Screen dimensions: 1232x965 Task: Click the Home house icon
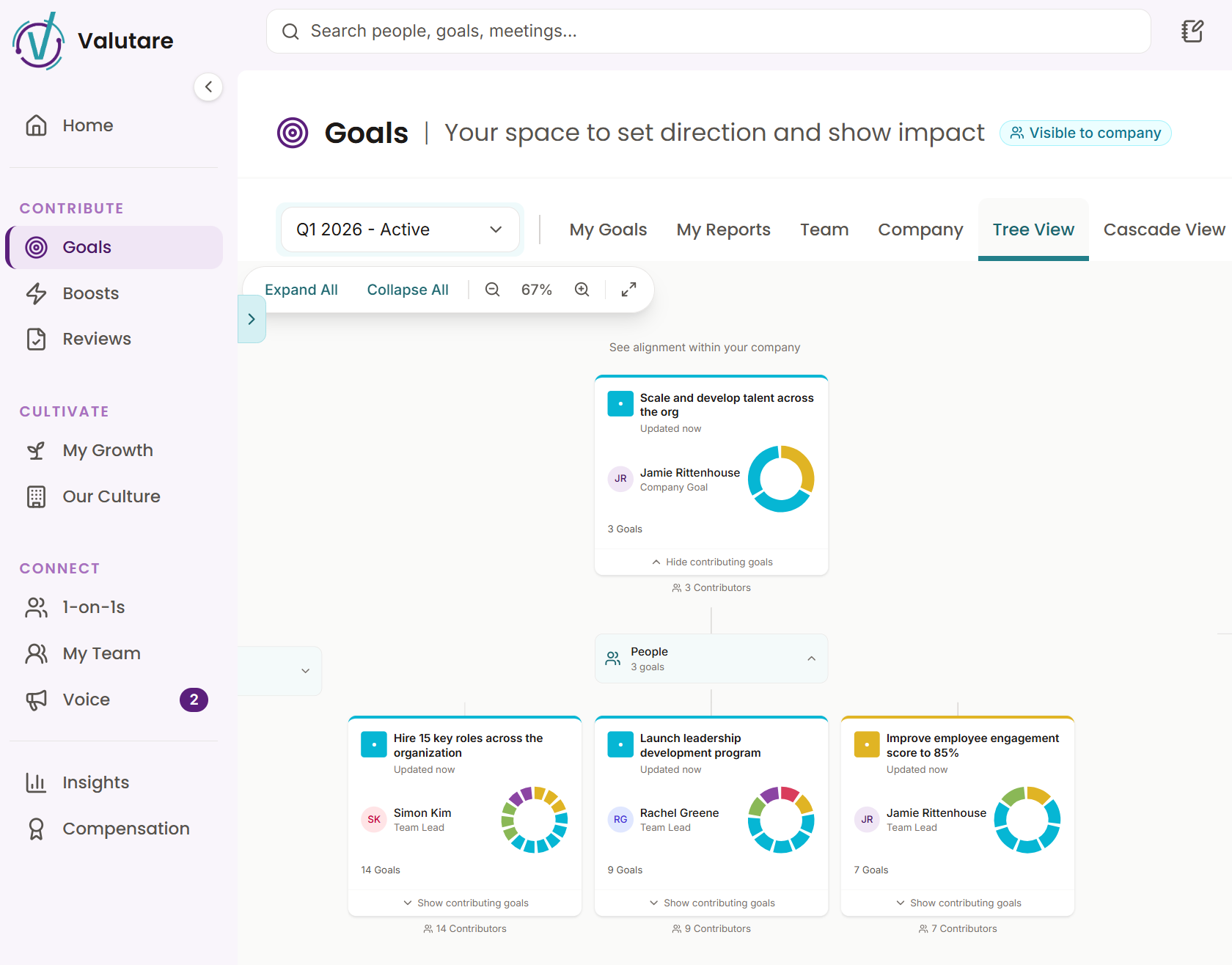click(x=36, y=125)
